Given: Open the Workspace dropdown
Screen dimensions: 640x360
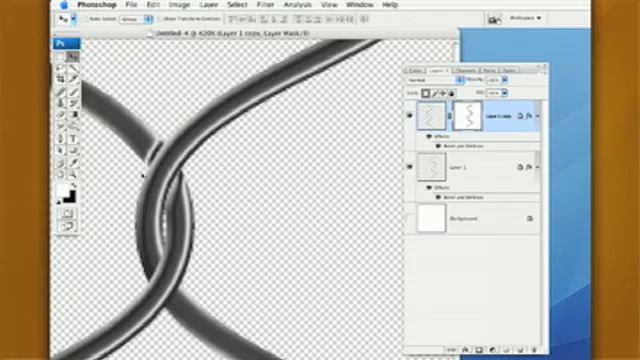Looking at the screenshot, I should [525, 18].
